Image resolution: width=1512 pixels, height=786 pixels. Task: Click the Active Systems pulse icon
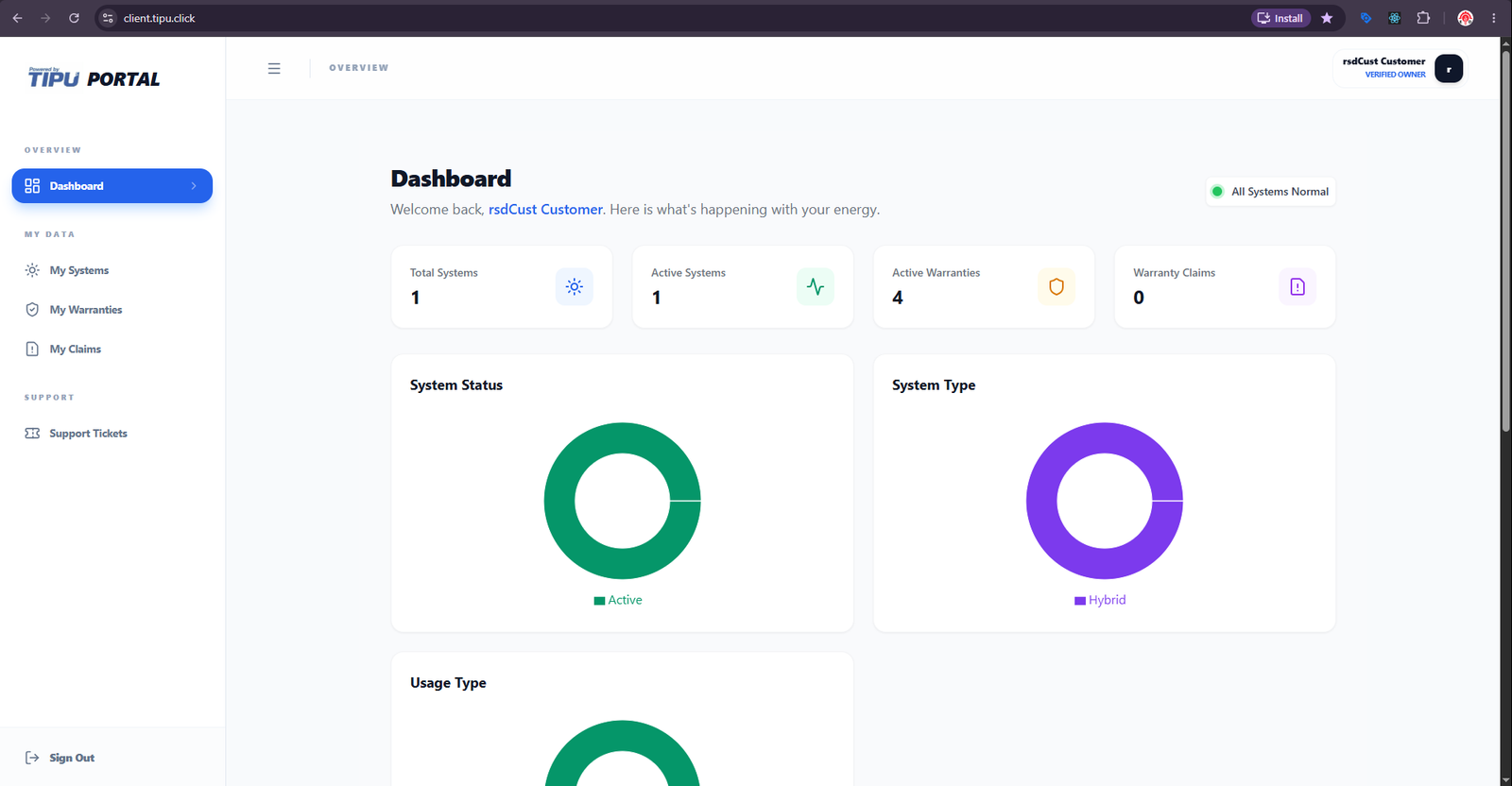tap(816, 287)
